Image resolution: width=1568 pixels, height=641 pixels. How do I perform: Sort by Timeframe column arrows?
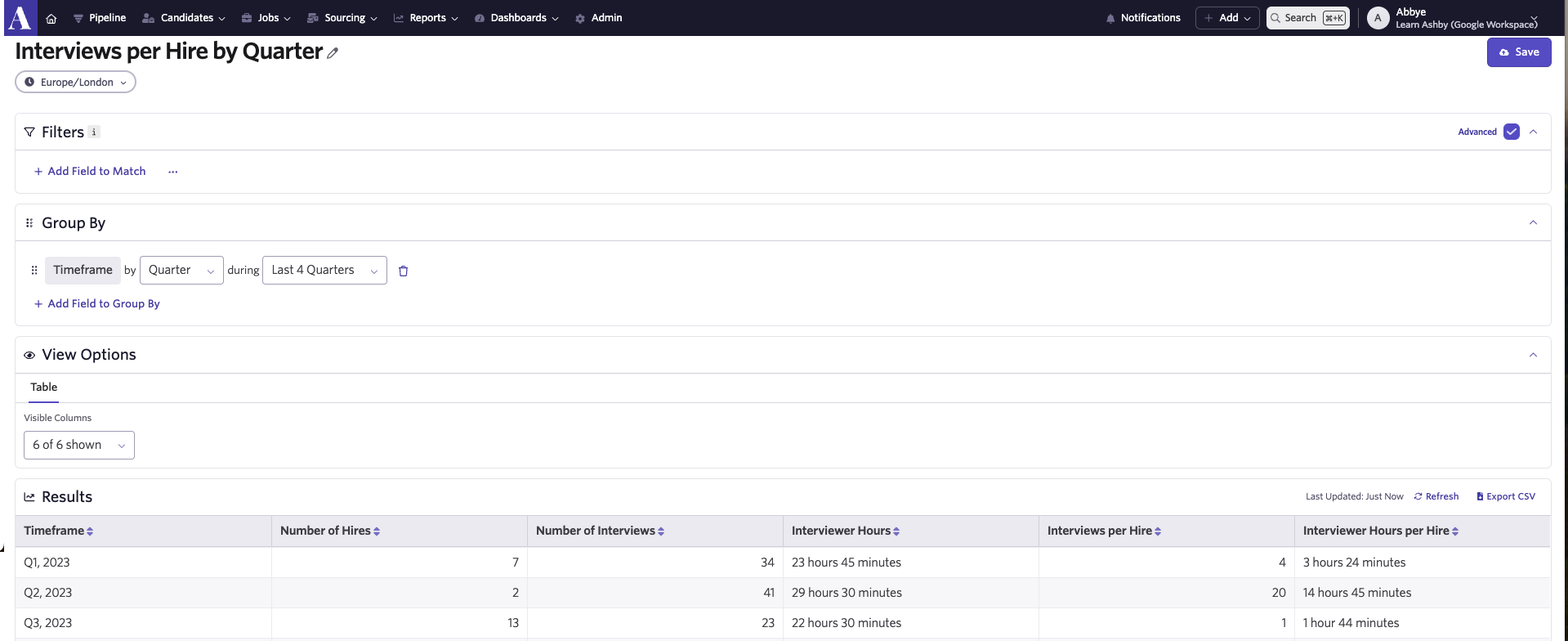click(90, 531)
